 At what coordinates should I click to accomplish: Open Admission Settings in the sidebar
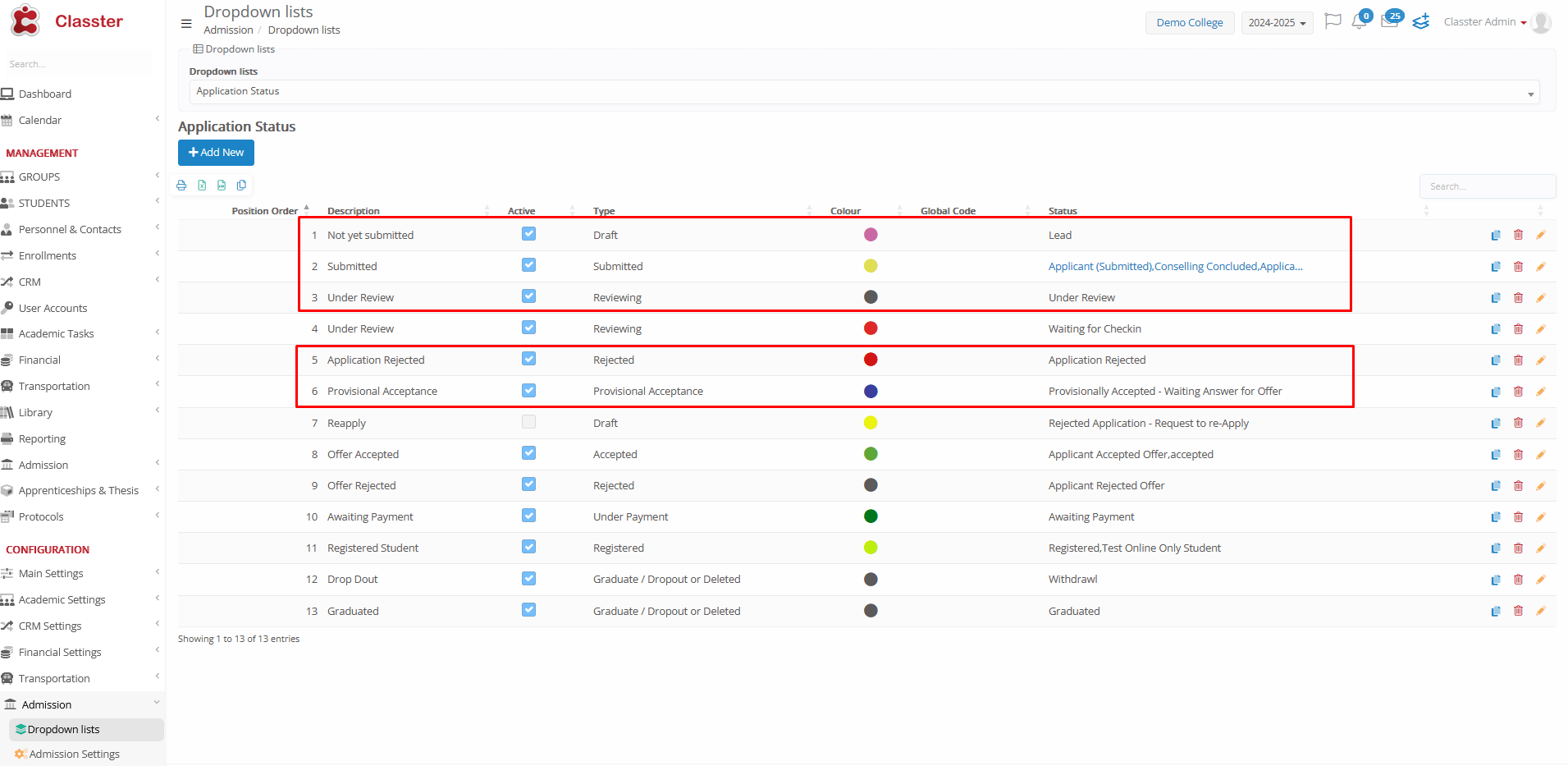(74, 755)
